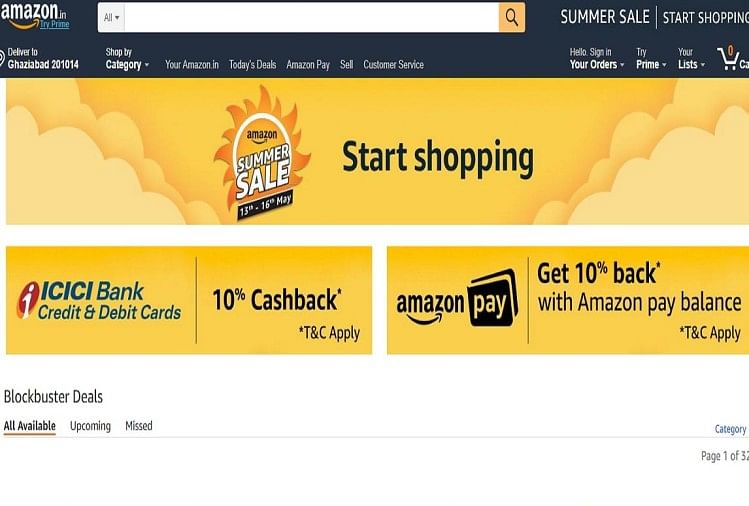Click the orange search magnifier icon

pyautogui.click(x=512, y=18)
